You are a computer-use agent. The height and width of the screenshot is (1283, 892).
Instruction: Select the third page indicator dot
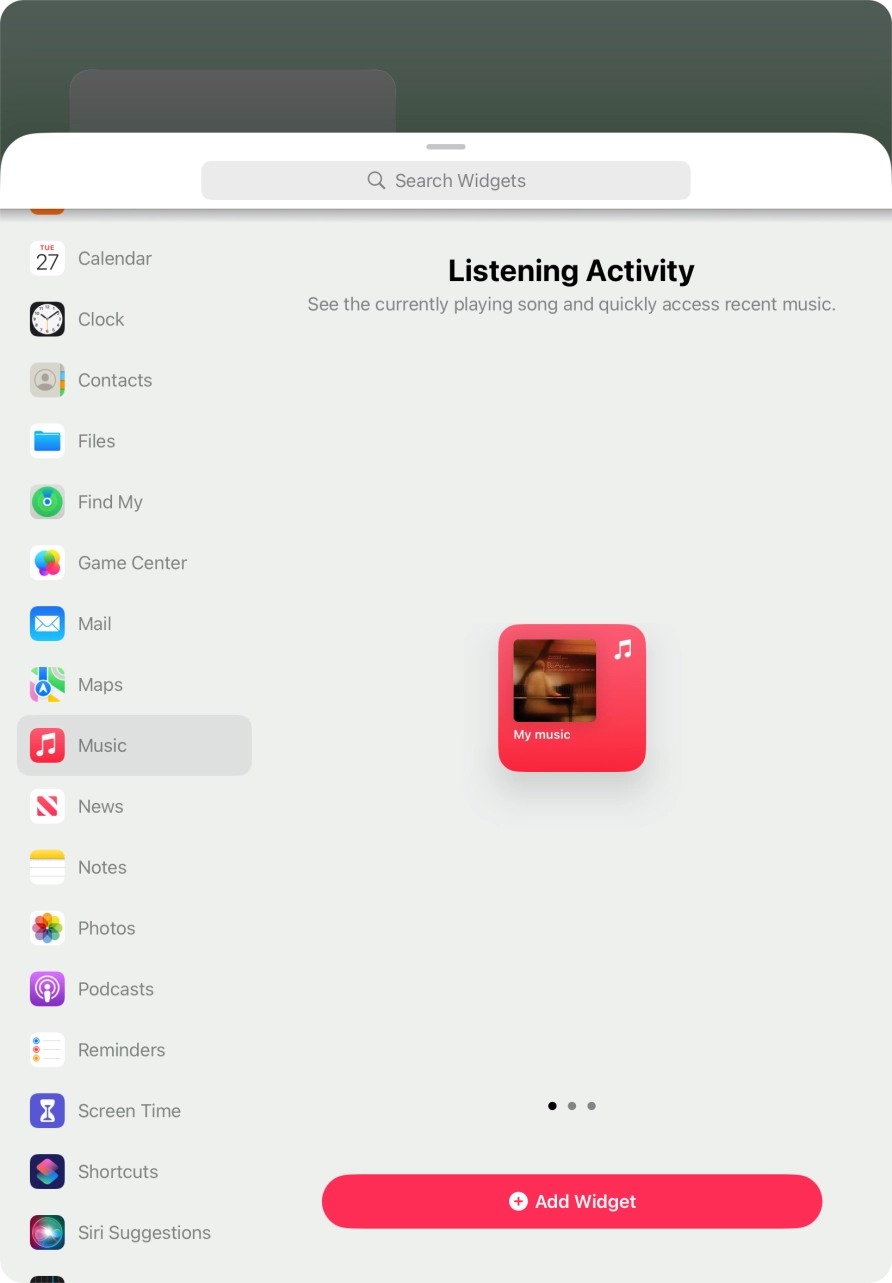coord(591,1106)
